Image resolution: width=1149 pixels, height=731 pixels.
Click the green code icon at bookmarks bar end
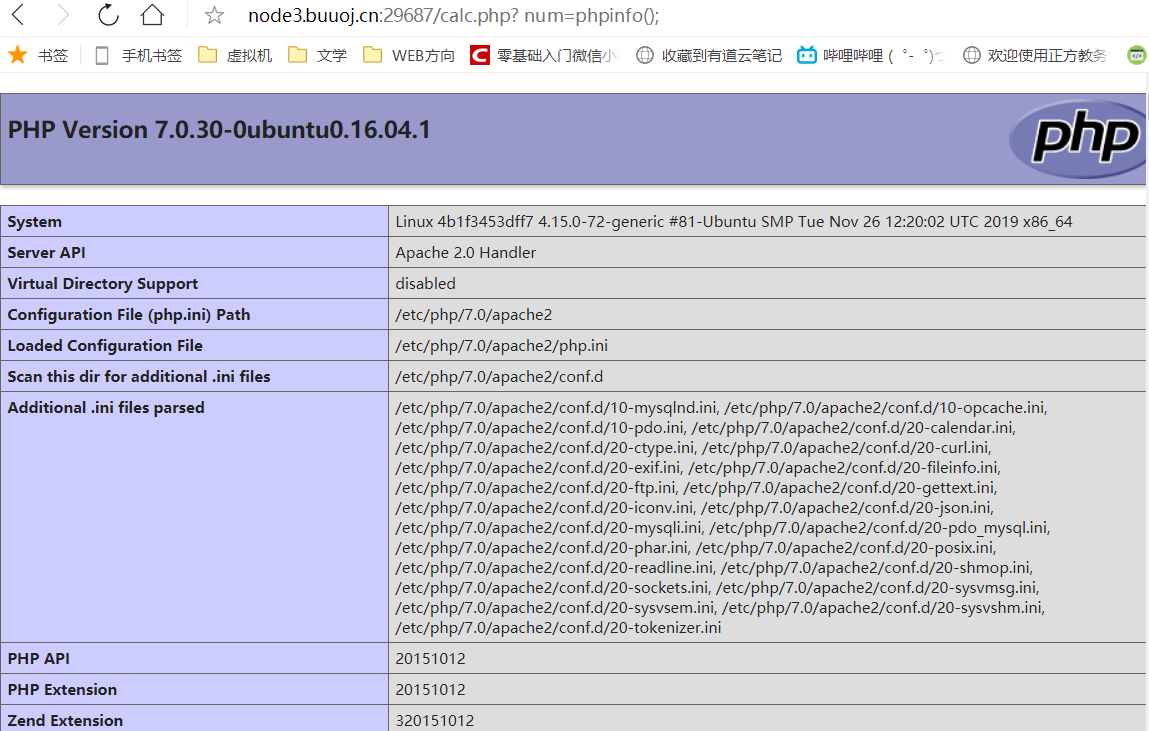[x=1136, y=55]
